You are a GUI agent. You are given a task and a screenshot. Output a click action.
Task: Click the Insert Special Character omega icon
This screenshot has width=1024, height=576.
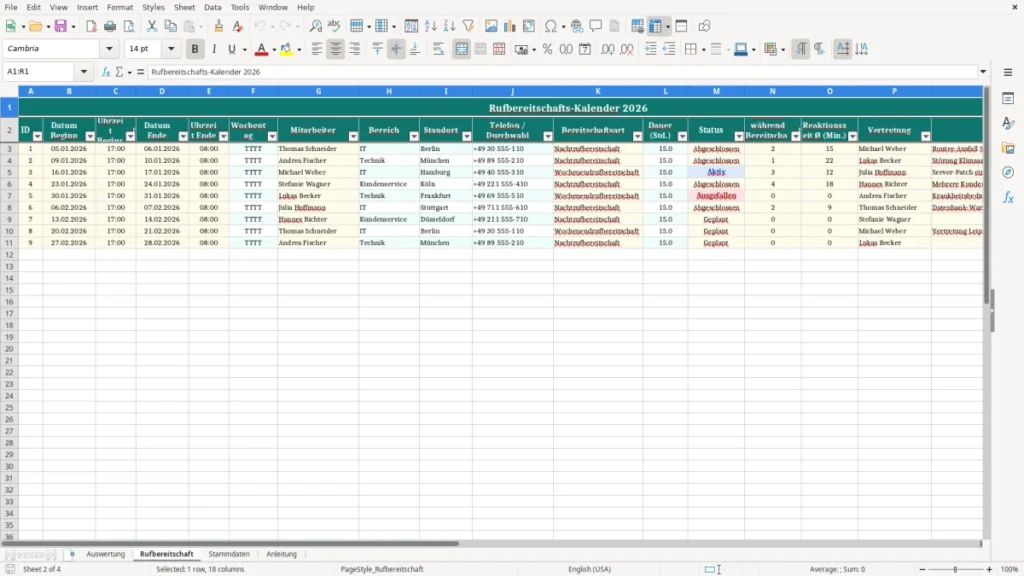click(551, 26)
